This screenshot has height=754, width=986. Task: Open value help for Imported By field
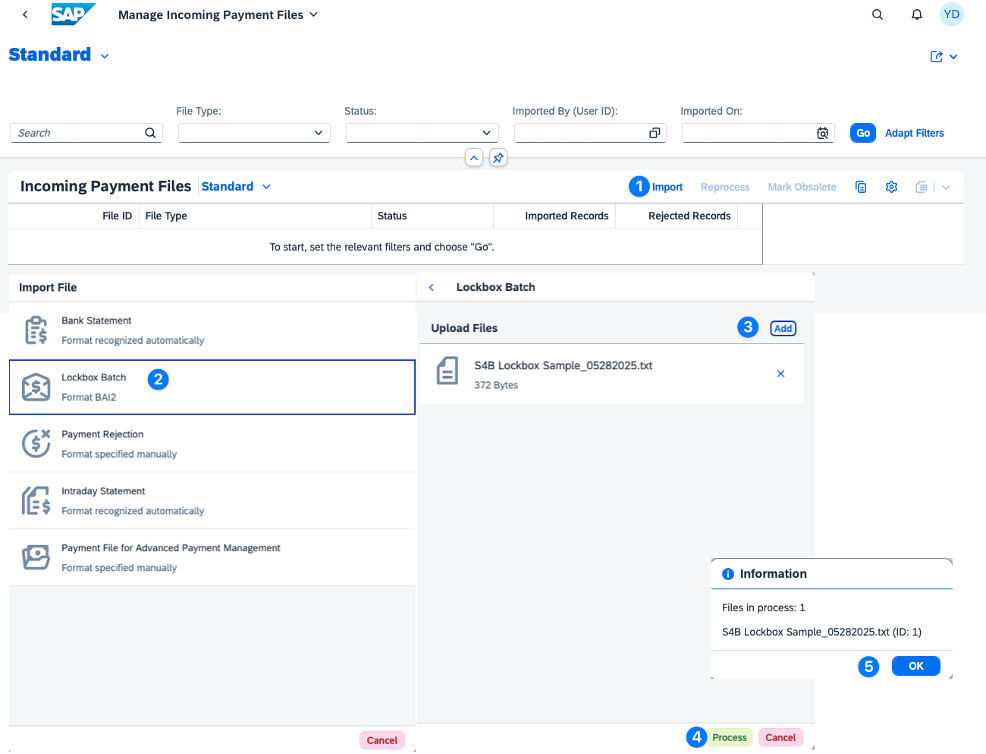[x=655, y=133]
